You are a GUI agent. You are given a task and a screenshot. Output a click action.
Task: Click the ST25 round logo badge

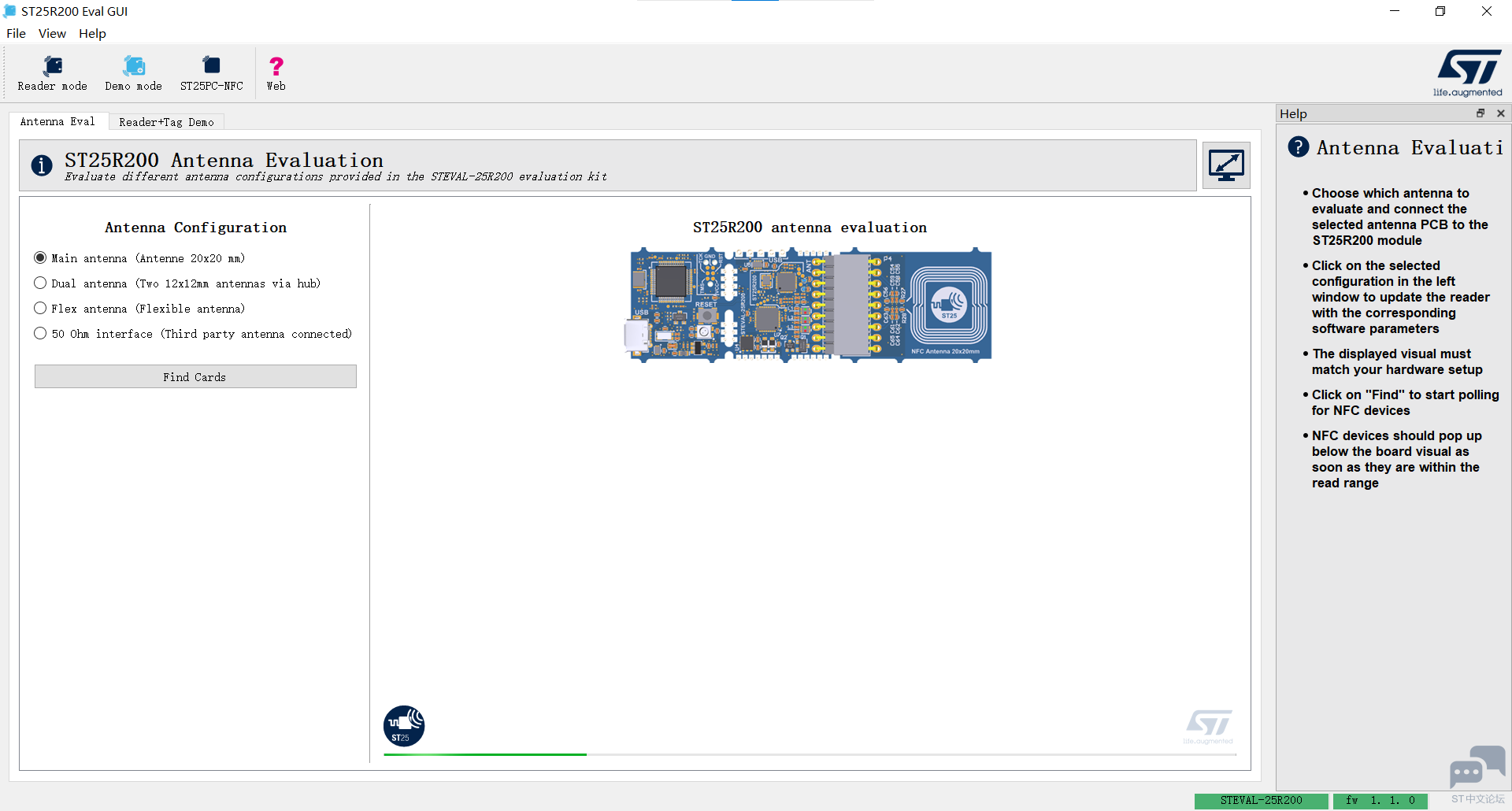[404, 726]
